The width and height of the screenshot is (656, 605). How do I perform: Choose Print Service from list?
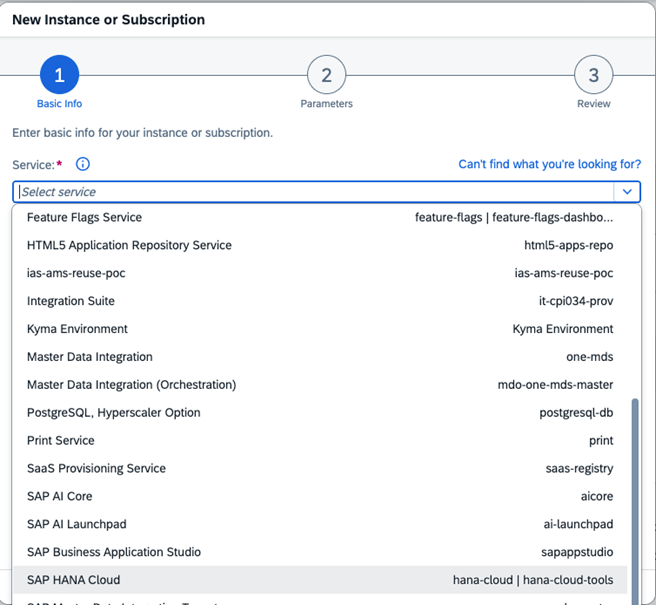click(61, 441)
